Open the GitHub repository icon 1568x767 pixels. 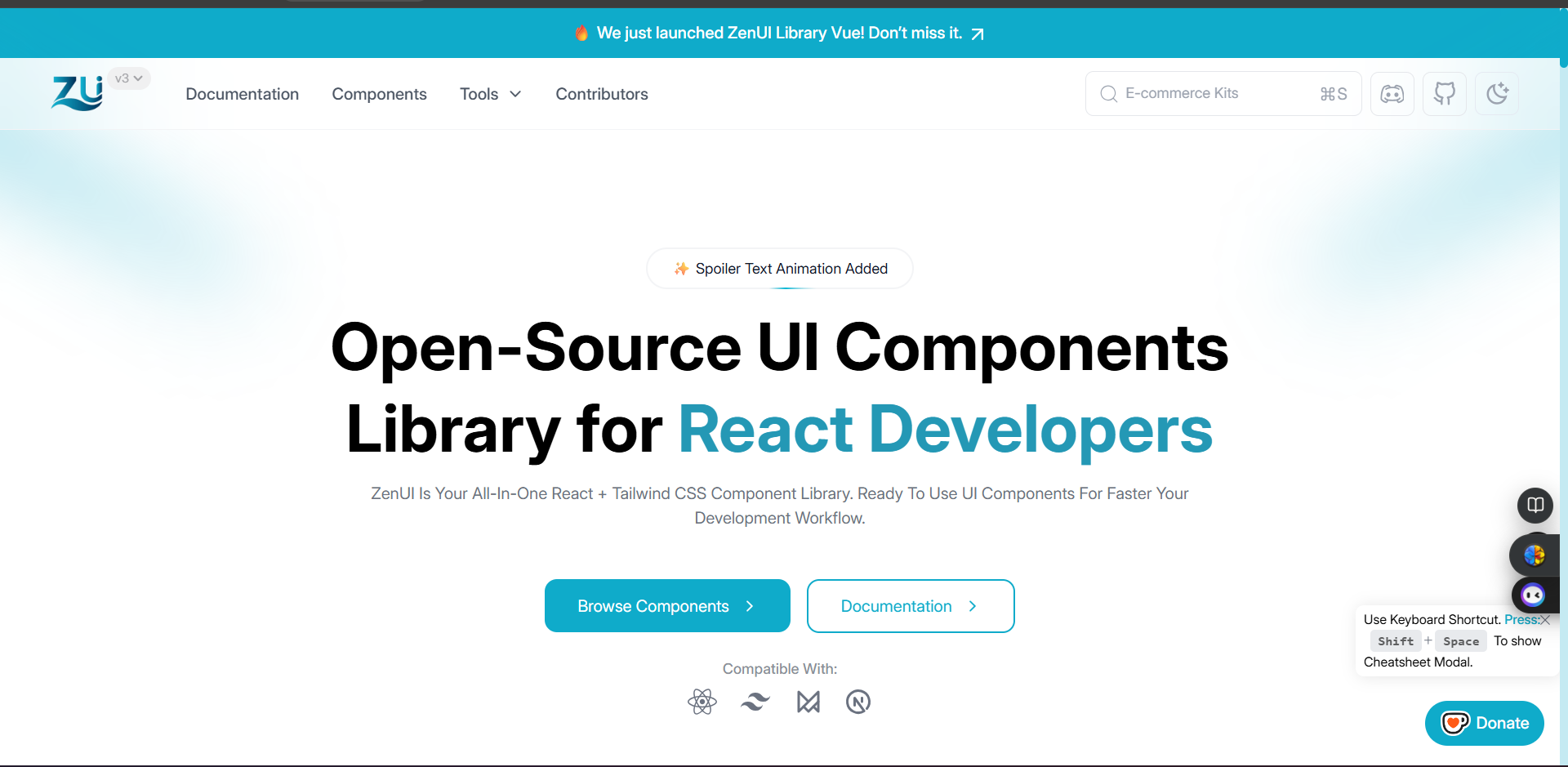1444,94
